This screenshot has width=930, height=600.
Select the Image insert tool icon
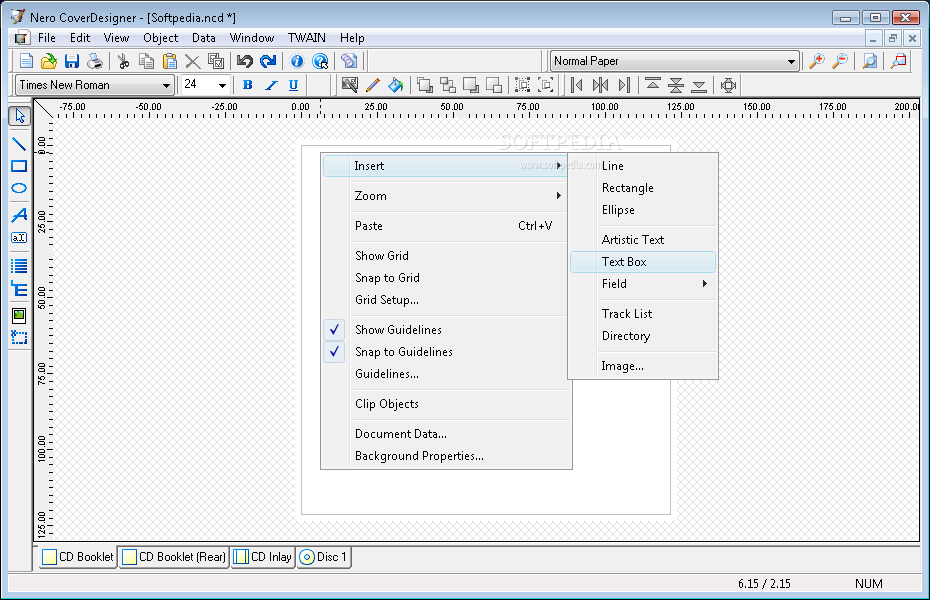[19, 315]
